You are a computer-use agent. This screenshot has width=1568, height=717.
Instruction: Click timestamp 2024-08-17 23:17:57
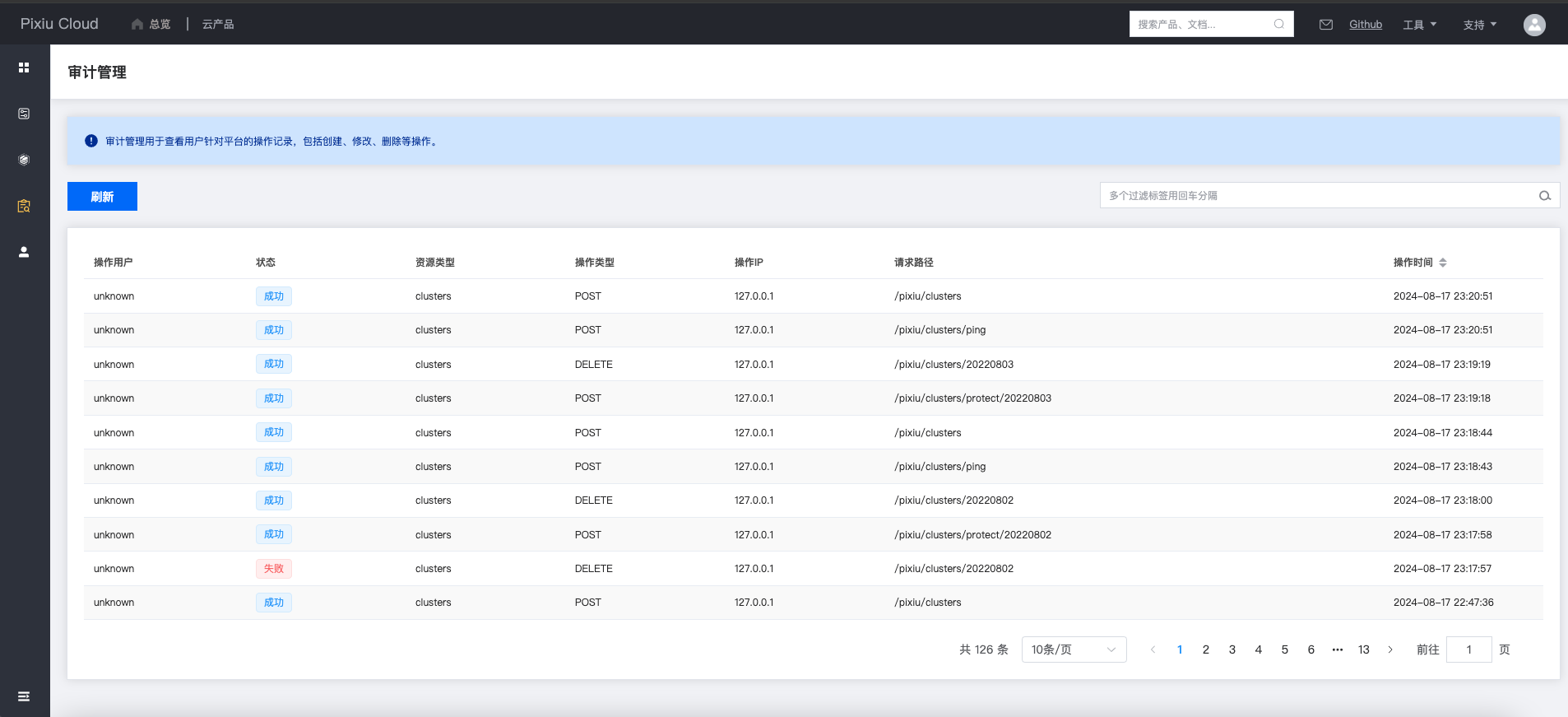pyautogui.click(x=1442, y=569)
